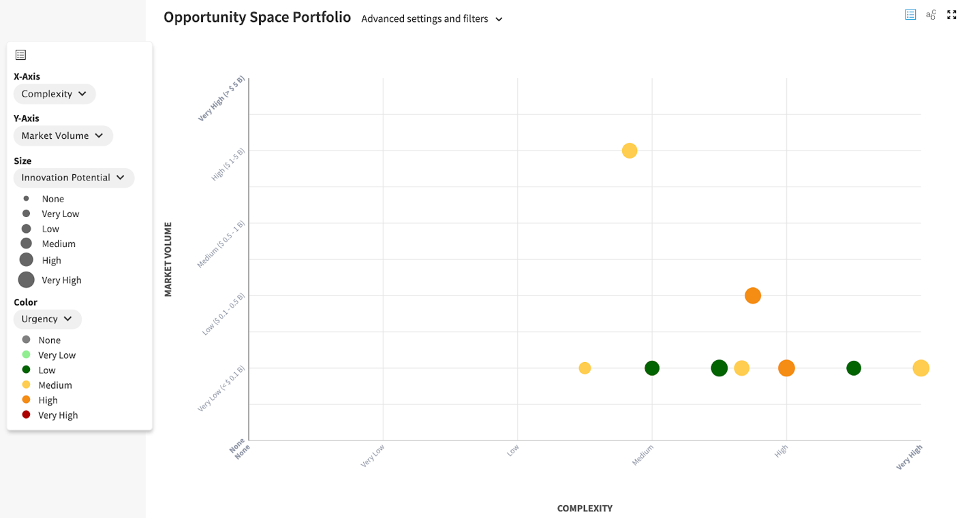977x518 pixels.
Task: Click the small yellow bubble left of Medium complexity
Action: pyautogui.click(x=585, y=368)
